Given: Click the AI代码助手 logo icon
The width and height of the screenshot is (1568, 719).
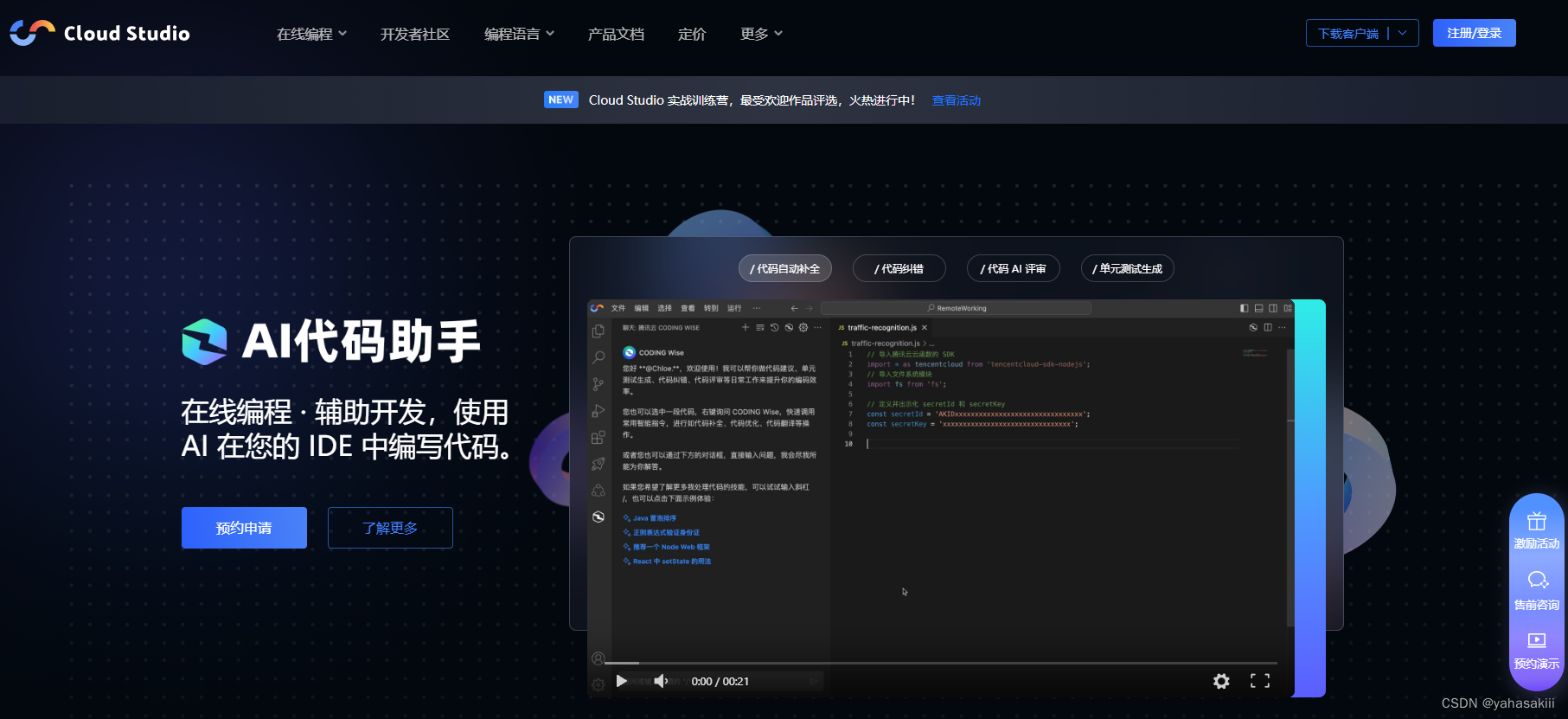Looking at the screenshot, I should [x=205, y=342].
